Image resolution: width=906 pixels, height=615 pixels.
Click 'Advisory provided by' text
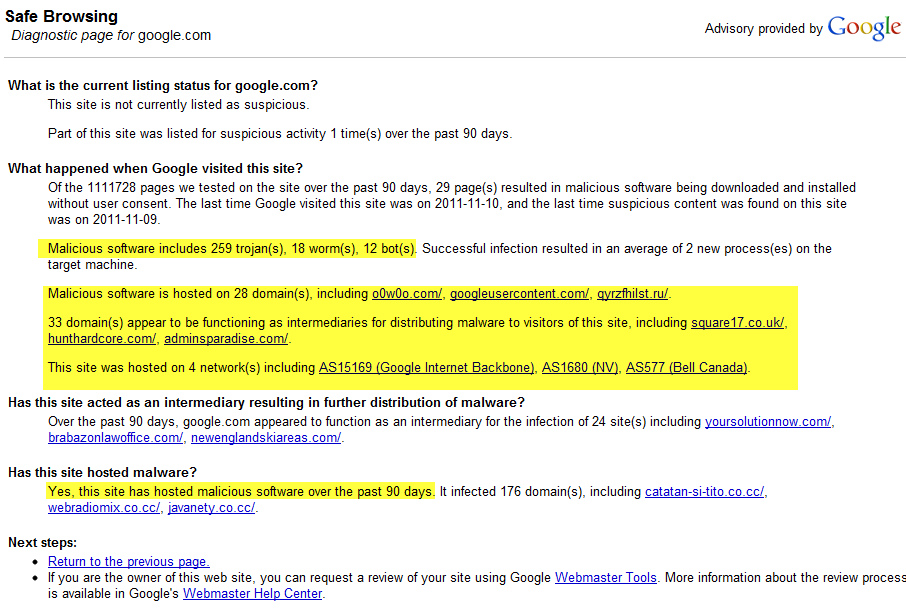tap(763, 29)
